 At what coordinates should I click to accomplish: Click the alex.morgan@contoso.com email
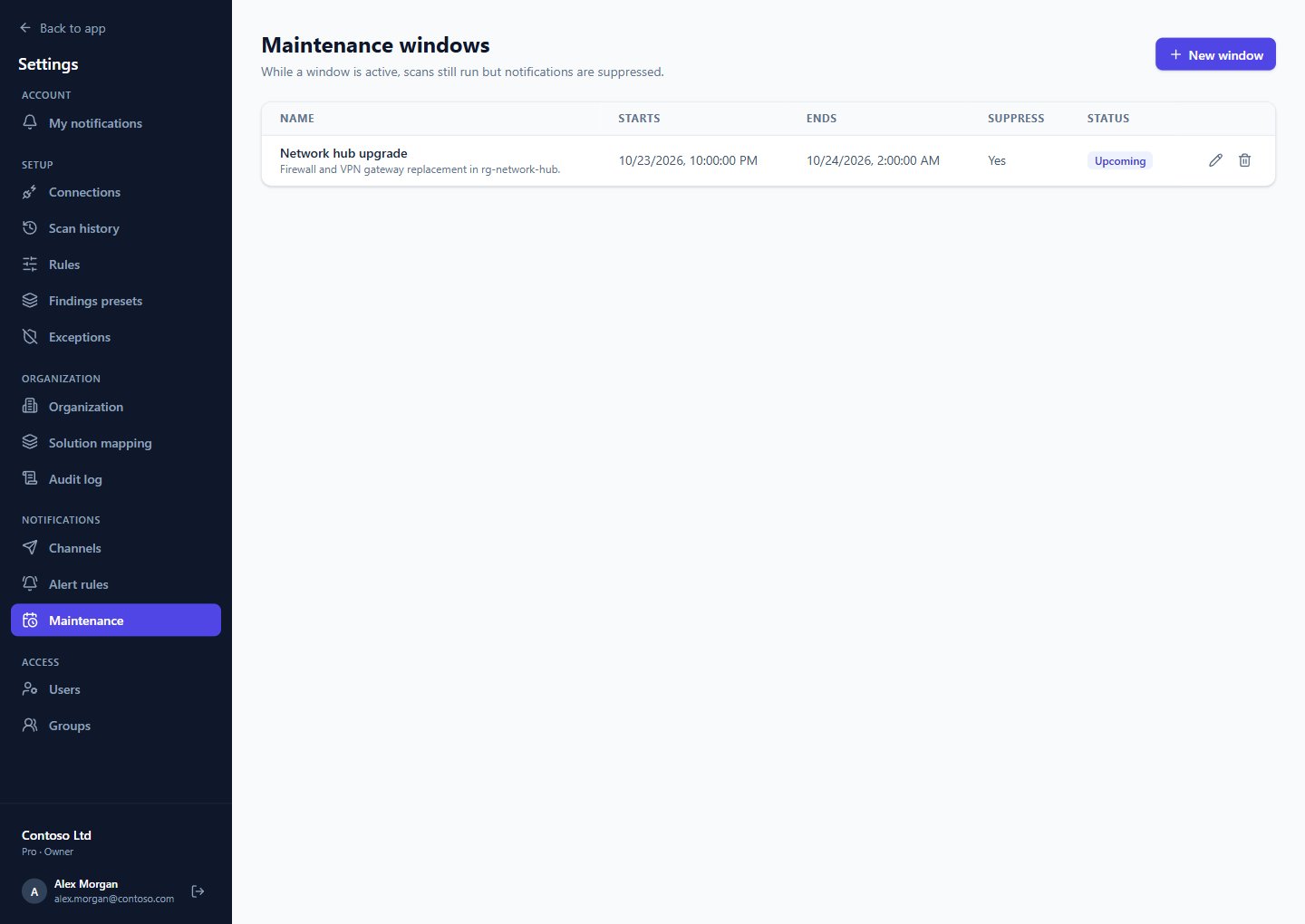(x=114, y=899)
